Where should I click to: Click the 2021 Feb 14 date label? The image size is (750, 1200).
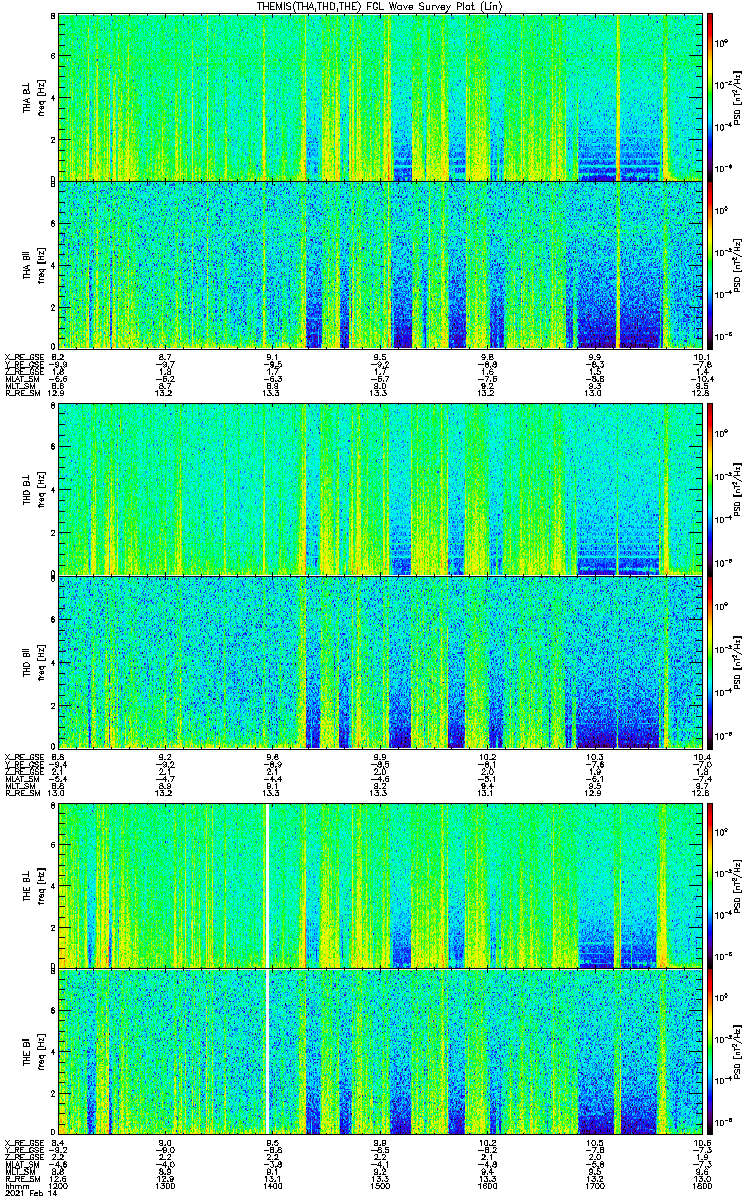coord(30,1193)
